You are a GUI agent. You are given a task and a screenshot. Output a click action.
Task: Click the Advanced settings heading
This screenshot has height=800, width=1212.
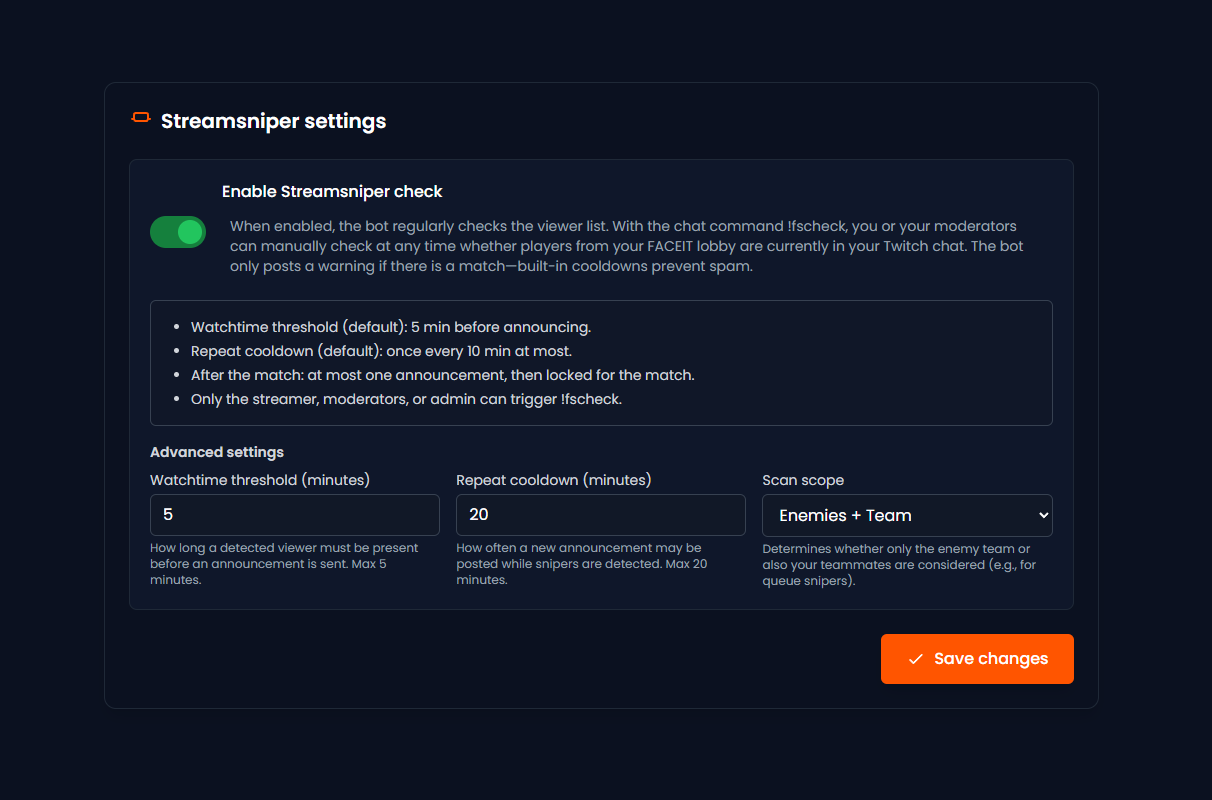(217, 452)
